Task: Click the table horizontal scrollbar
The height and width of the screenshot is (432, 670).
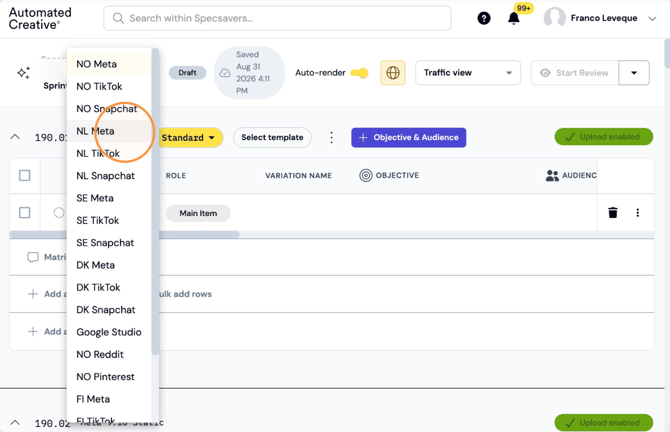Action: [x=124, y=235]
